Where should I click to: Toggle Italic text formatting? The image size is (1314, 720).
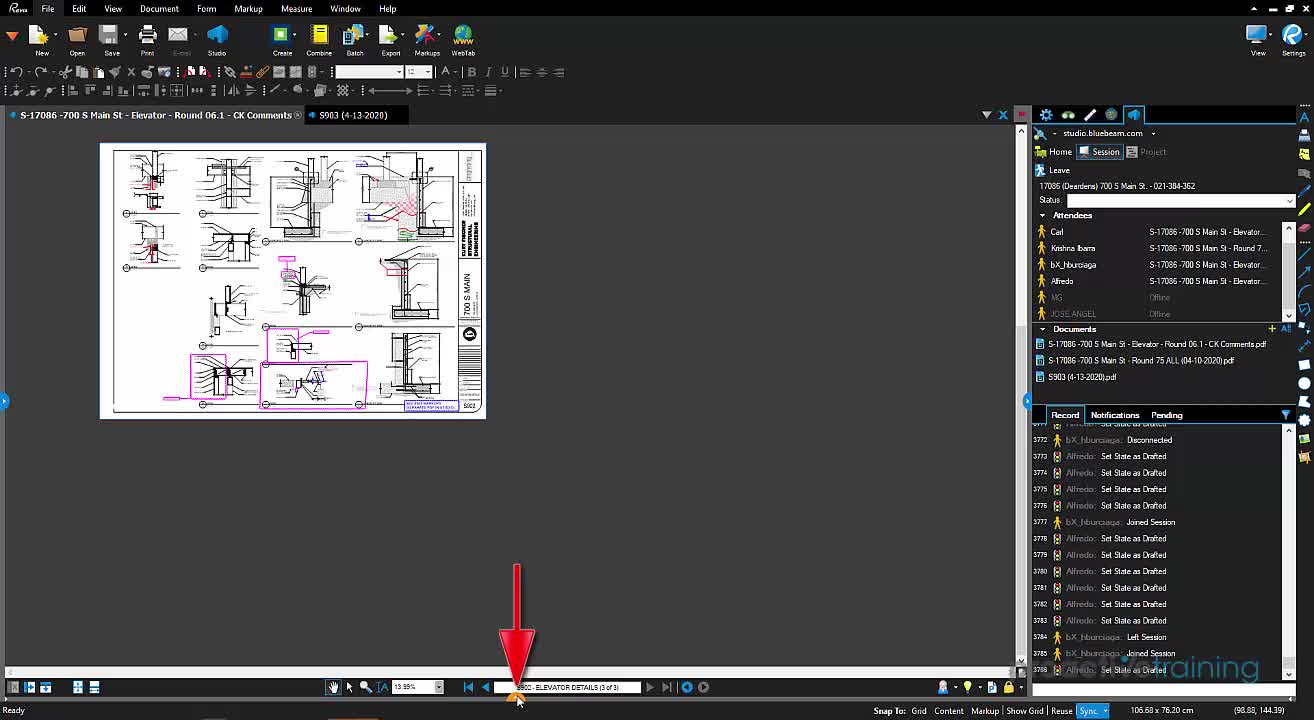488,72
